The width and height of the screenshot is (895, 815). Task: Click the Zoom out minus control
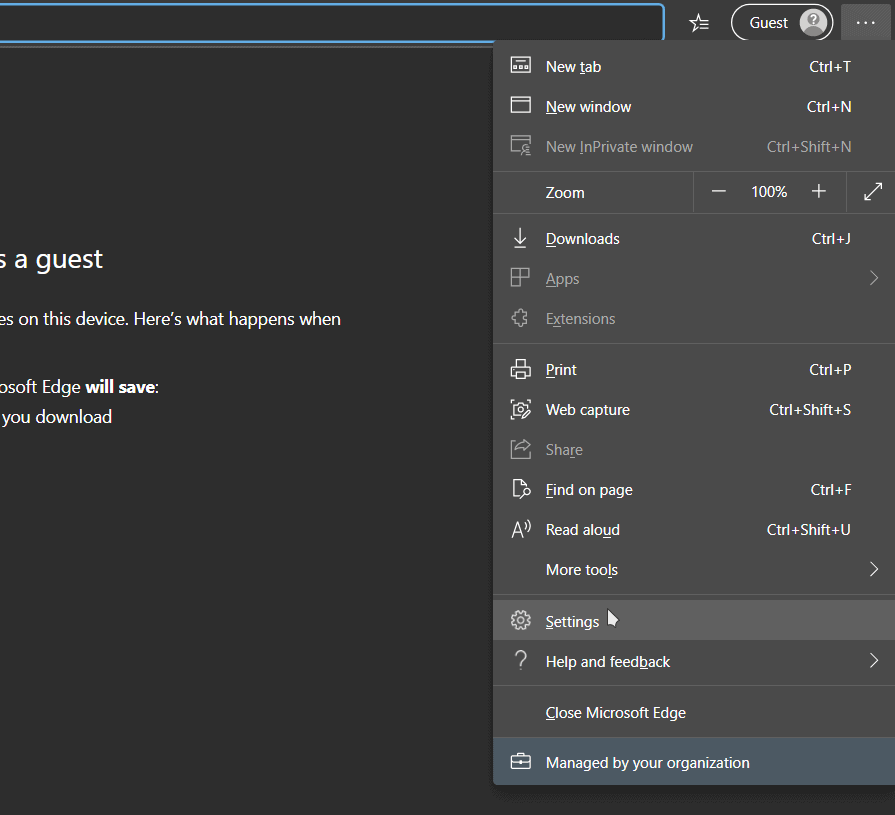pyautogui.click(x=718, y=191)
